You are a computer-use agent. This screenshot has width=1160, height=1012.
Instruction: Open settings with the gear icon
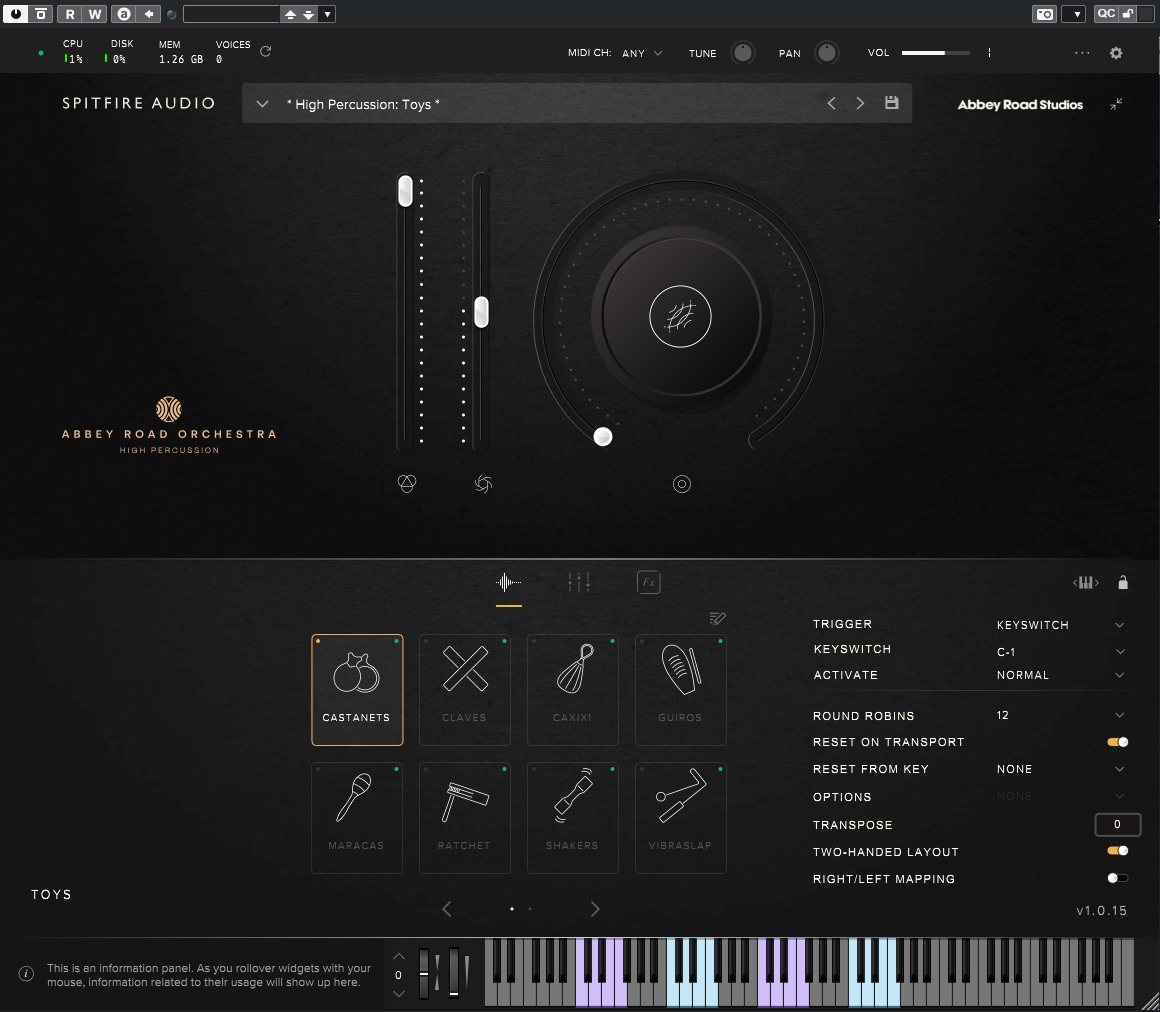(1117, 53)
